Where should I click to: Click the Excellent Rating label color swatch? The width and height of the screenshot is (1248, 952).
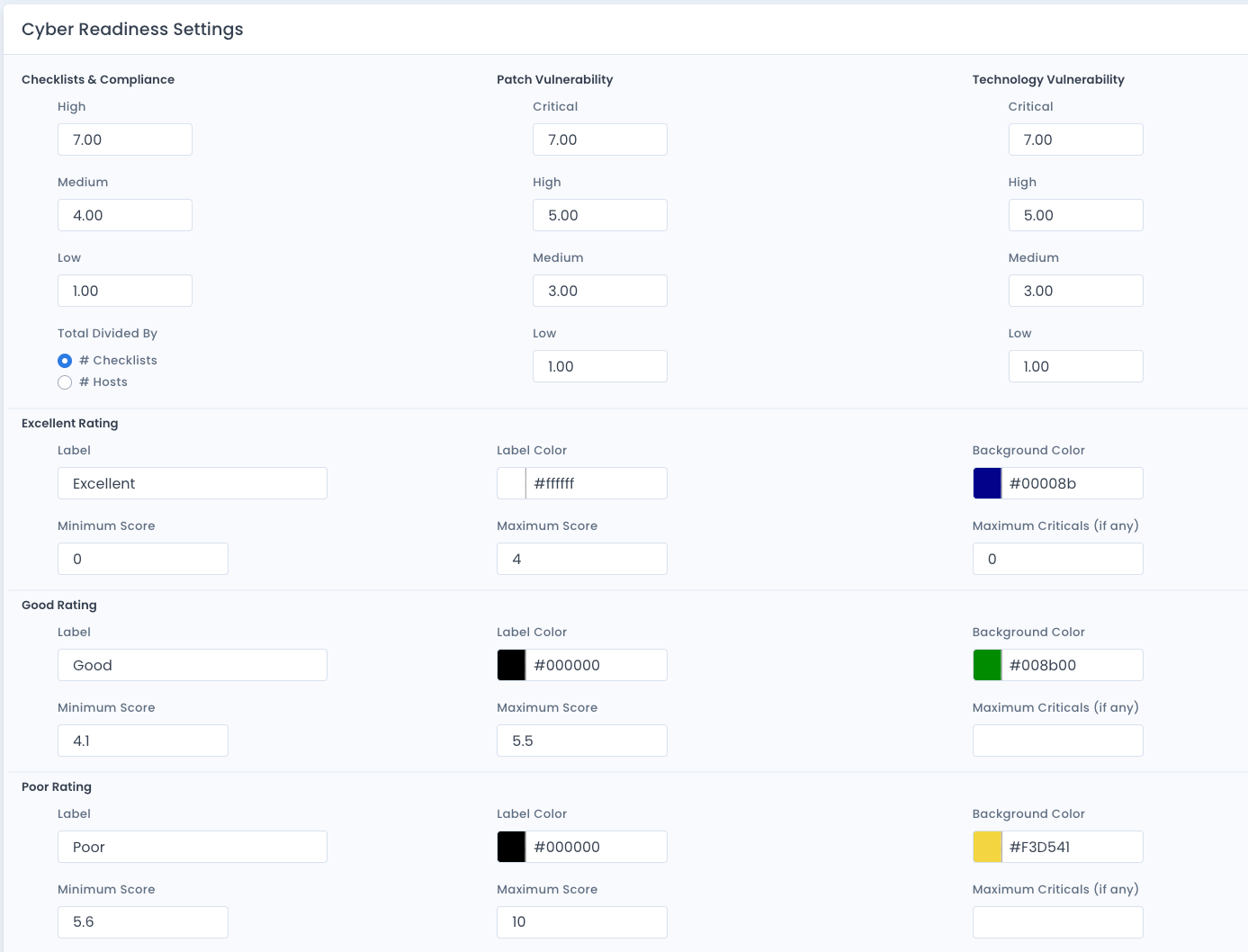(511, 483)
